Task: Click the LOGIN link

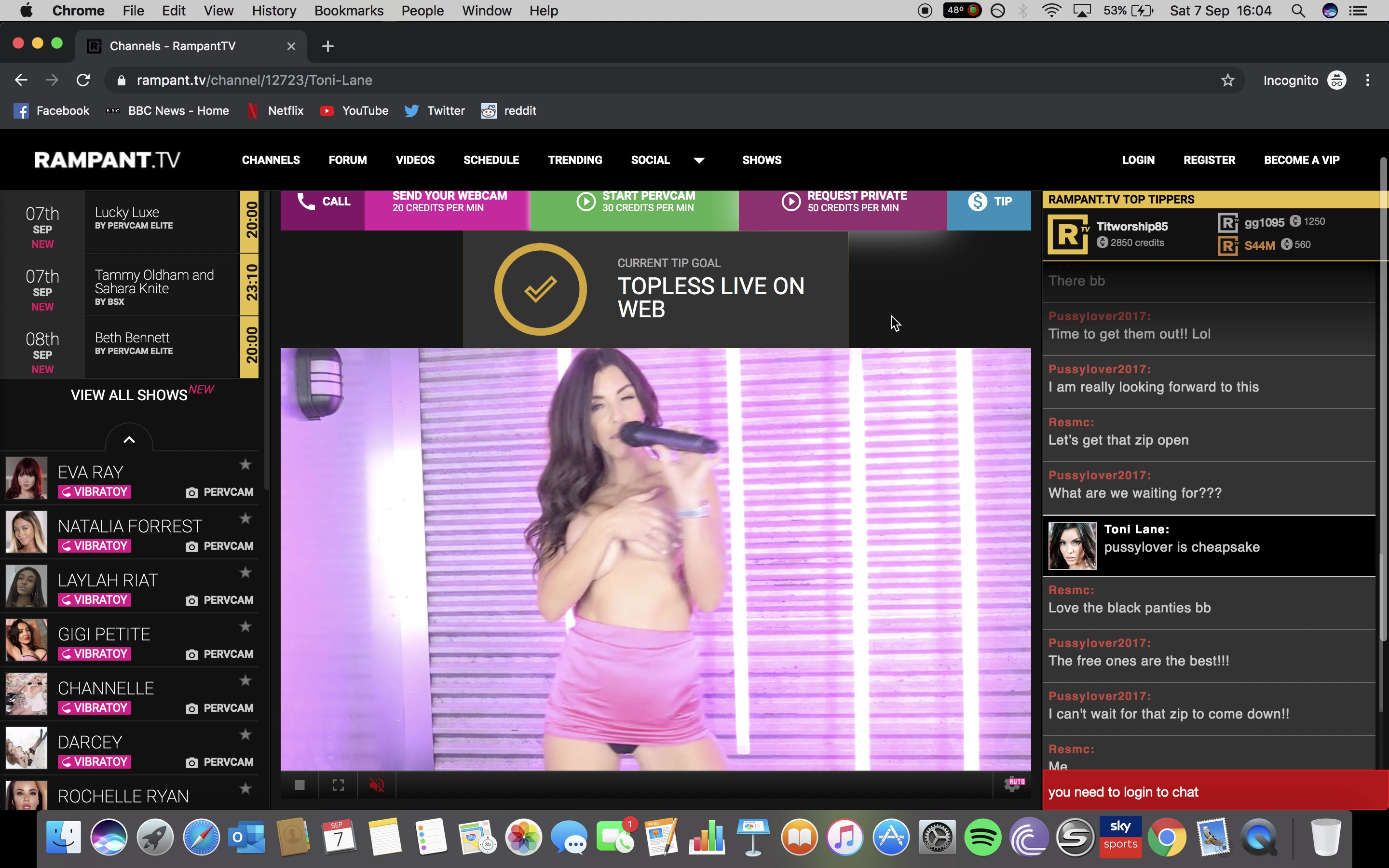Action: pyautogui.click(x=1138, y=160)
